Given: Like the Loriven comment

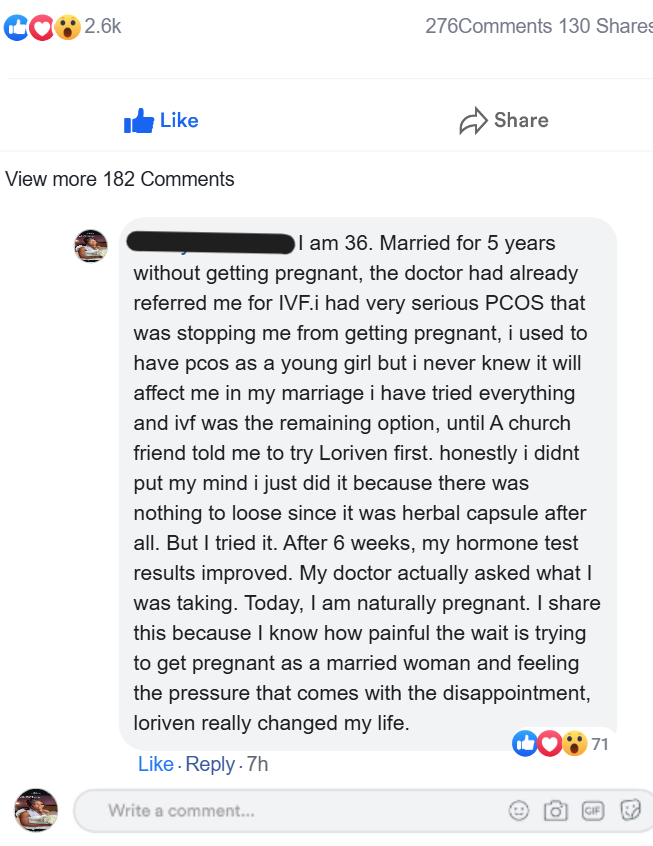Looking at the screenshot, I should [x=155, y=764].
